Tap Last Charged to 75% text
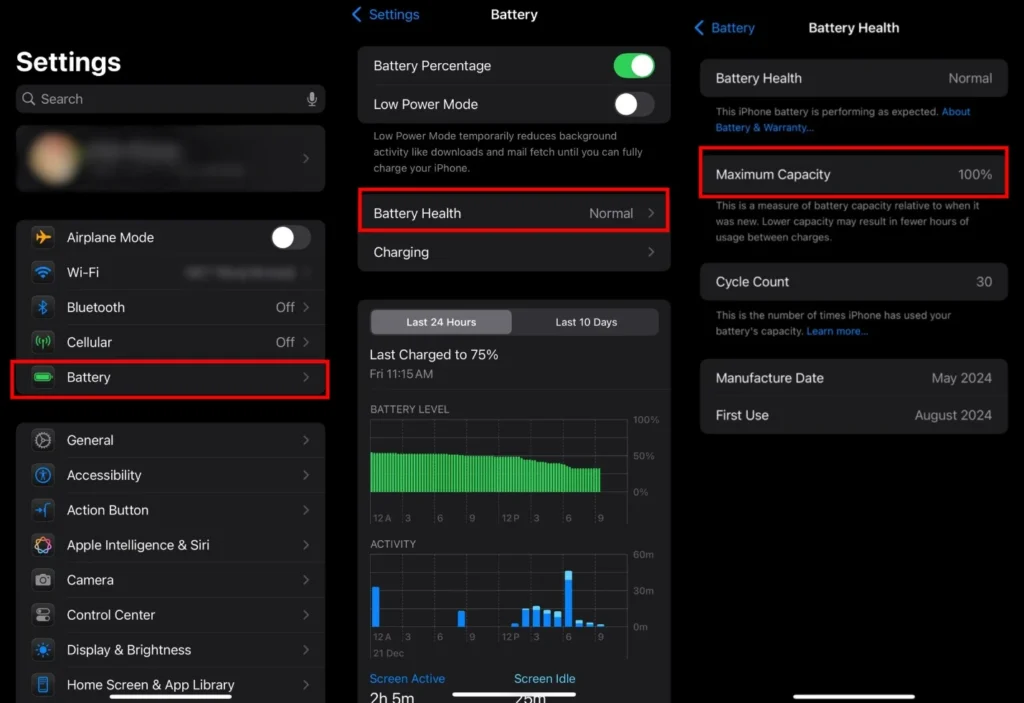Viewport: 1024px width, 703px height. pos(434,355)
